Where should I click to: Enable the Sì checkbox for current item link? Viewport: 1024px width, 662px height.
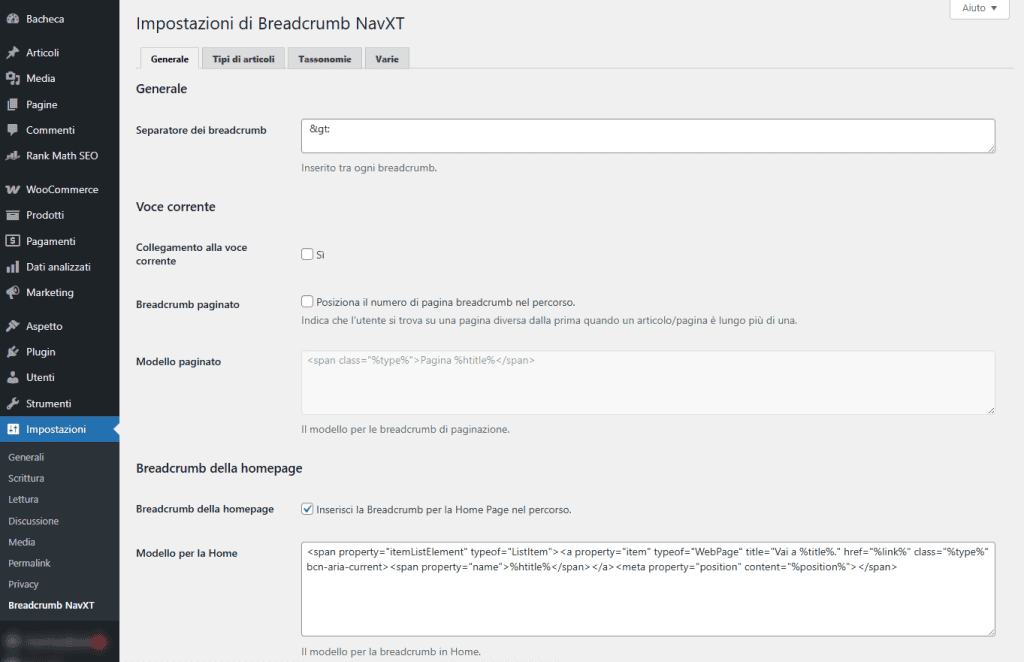coord(306,254)
